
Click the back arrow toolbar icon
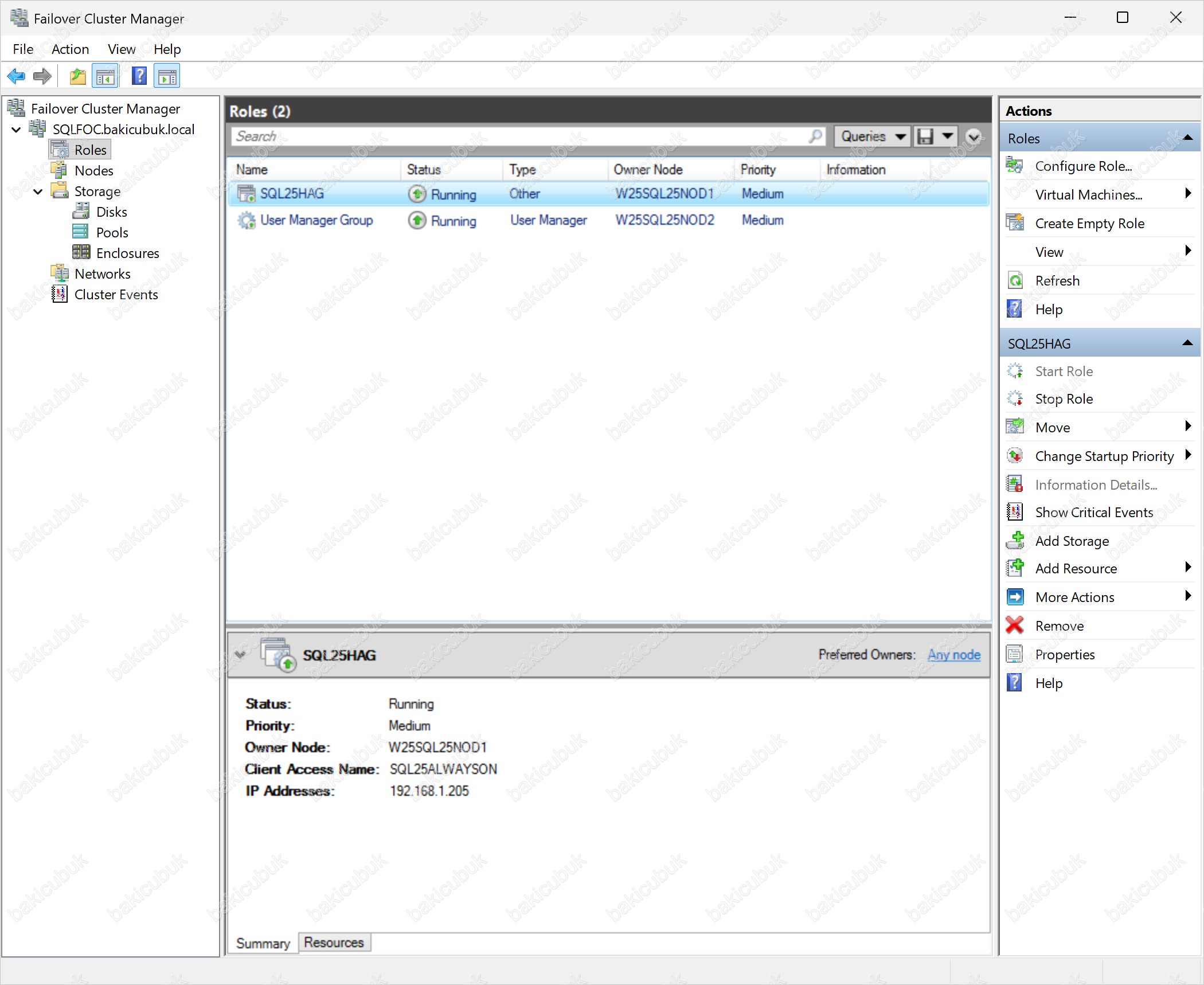pyautogui.click(x=15, y=76)
